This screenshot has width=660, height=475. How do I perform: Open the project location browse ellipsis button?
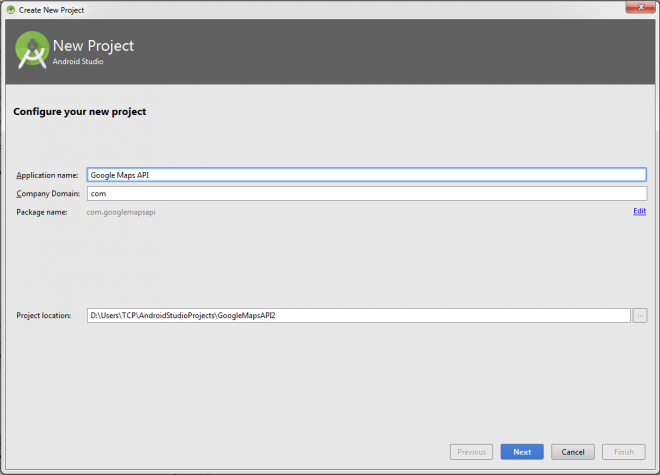(640, 315)
